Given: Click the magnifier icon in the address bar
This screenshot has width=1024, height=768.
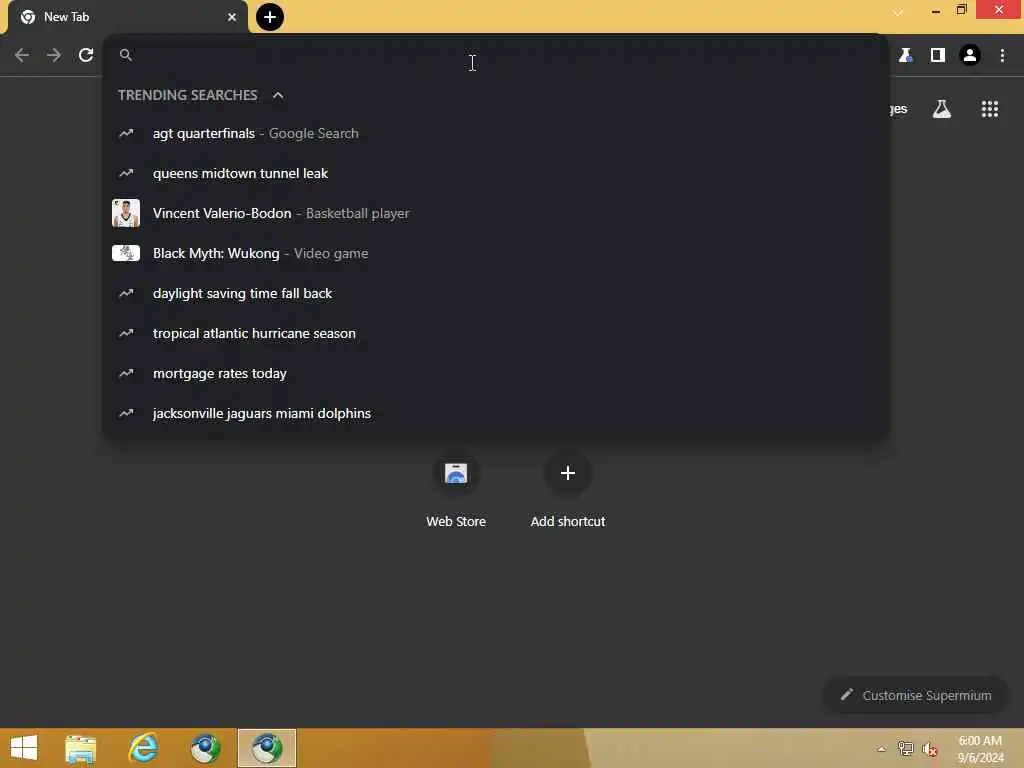Looking at the screenshot, I should click(x=126, y=55).
